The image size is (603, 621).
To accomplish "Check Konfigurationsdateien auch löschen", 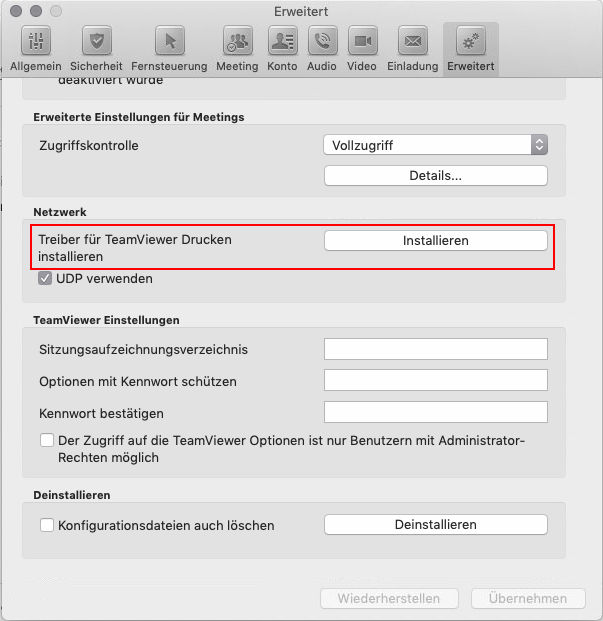I will pos(47,525).
